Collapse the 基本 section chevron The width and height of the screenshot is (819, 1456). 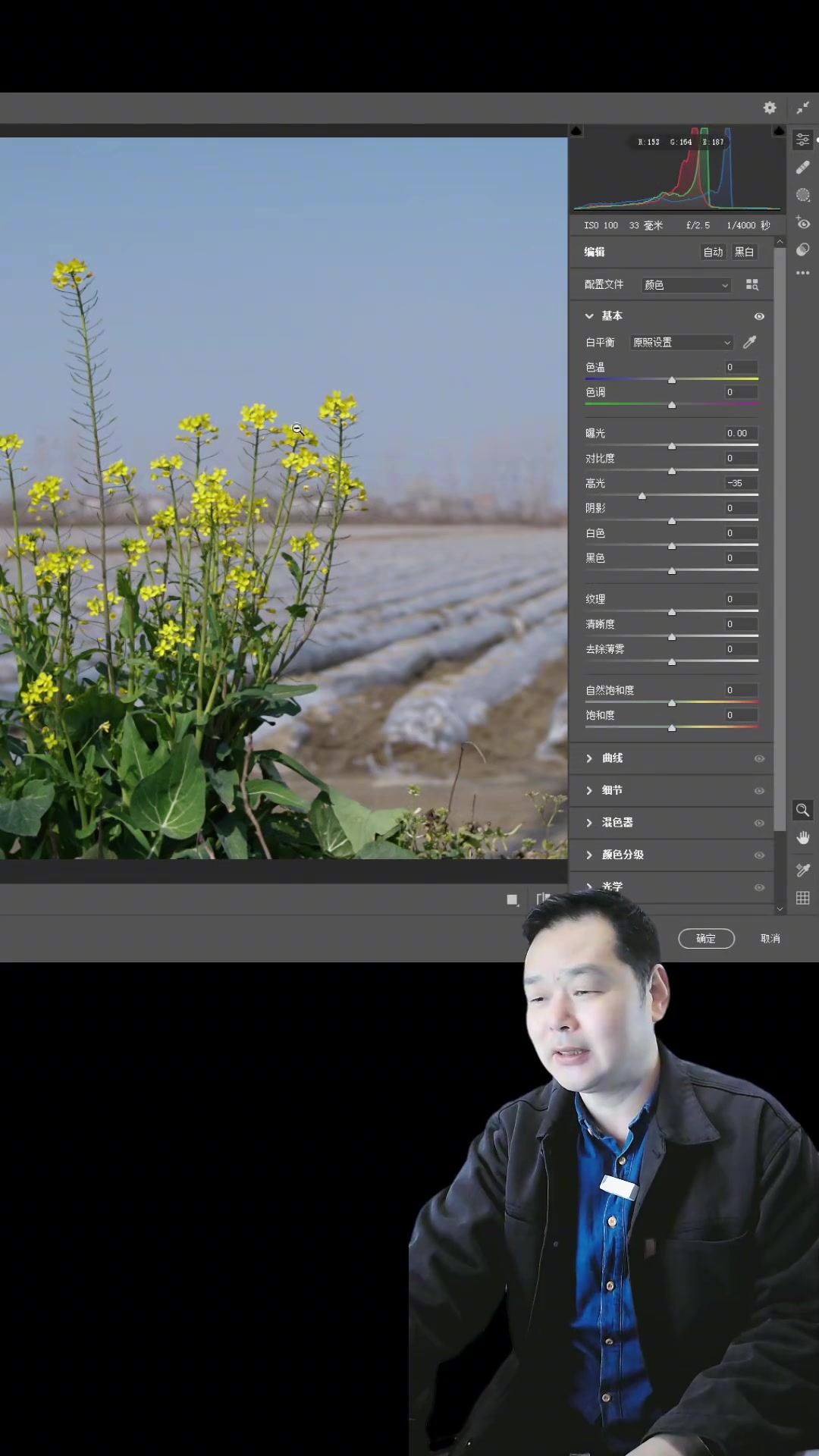(x=589, y=316)
